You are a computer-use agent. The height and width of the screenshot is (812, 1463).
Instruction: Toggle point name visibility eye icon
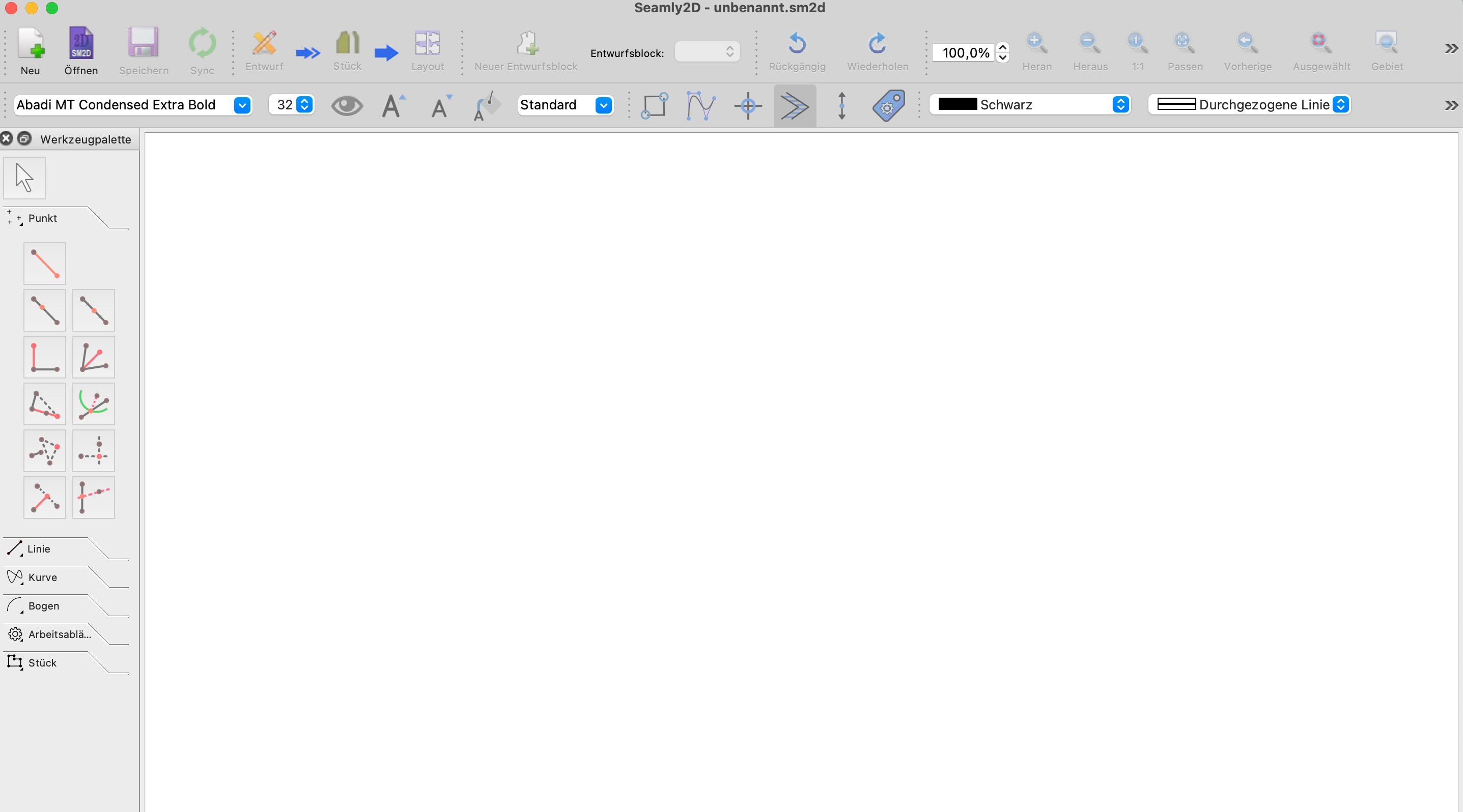click(347, 105)
